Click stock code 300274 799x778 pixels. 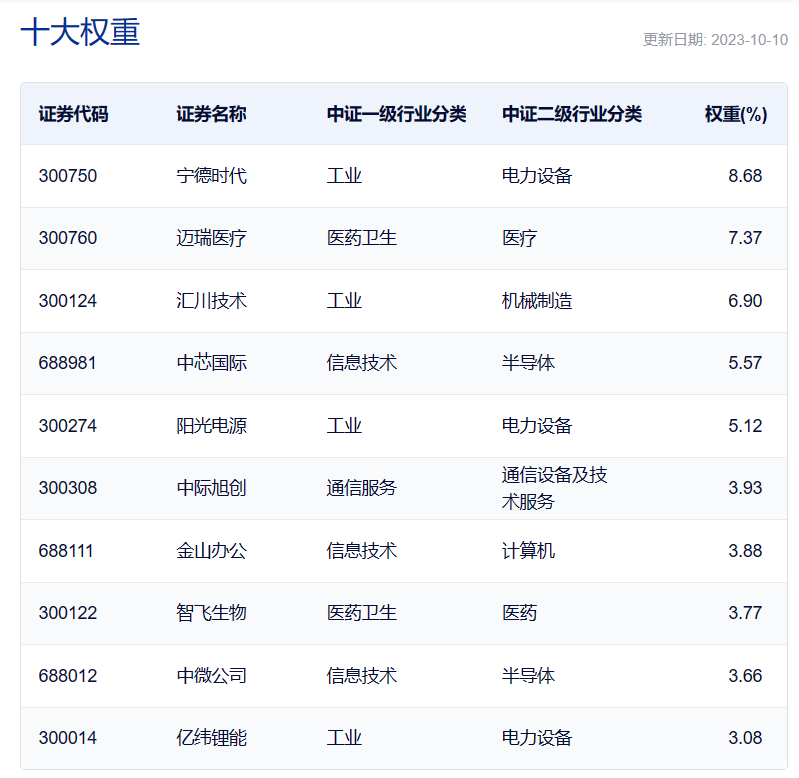coord(68,426)
